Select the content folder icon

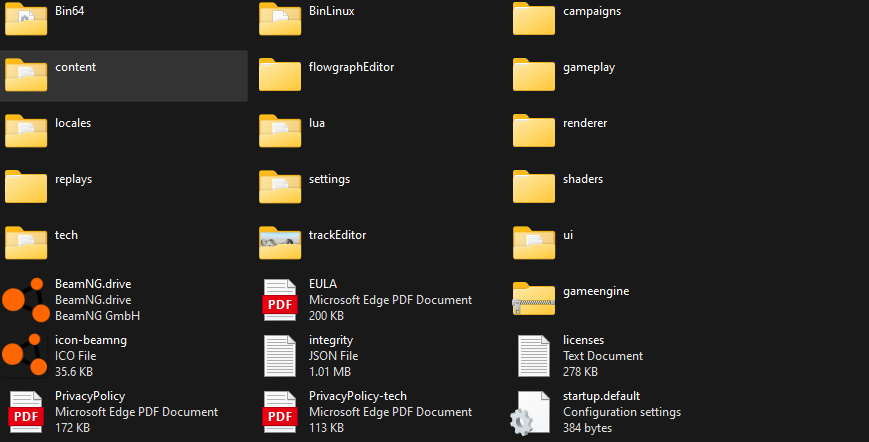26,75
